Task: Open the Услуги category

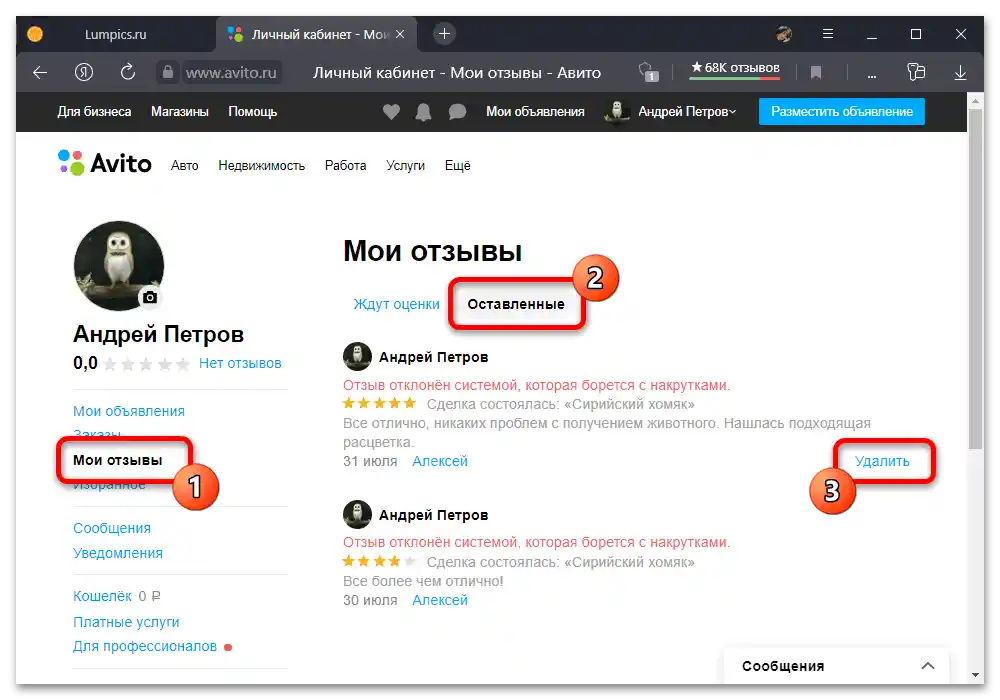Action: click(406, 166)
